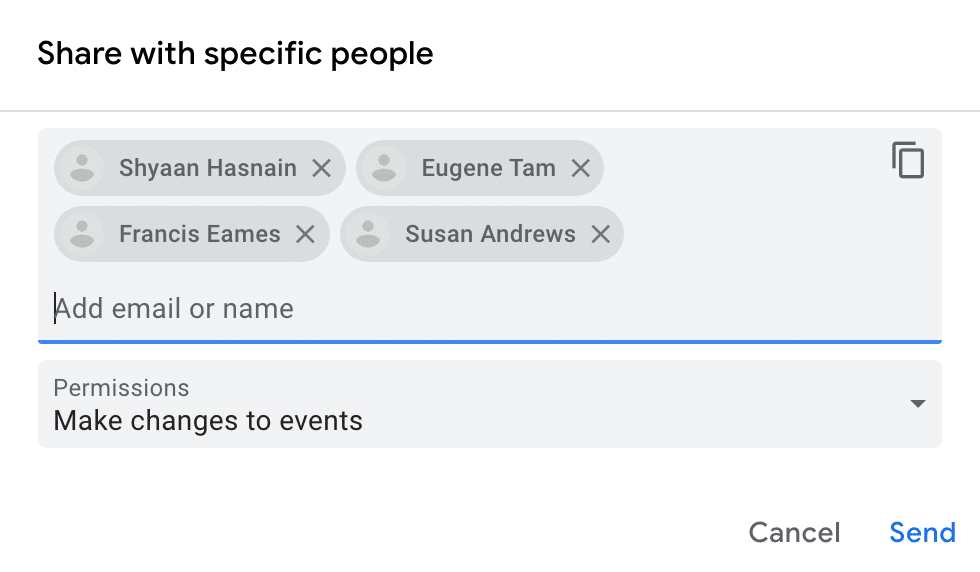980x572 pixels.
Task: Cancel the sharing dialog
Action: [794, 532]
